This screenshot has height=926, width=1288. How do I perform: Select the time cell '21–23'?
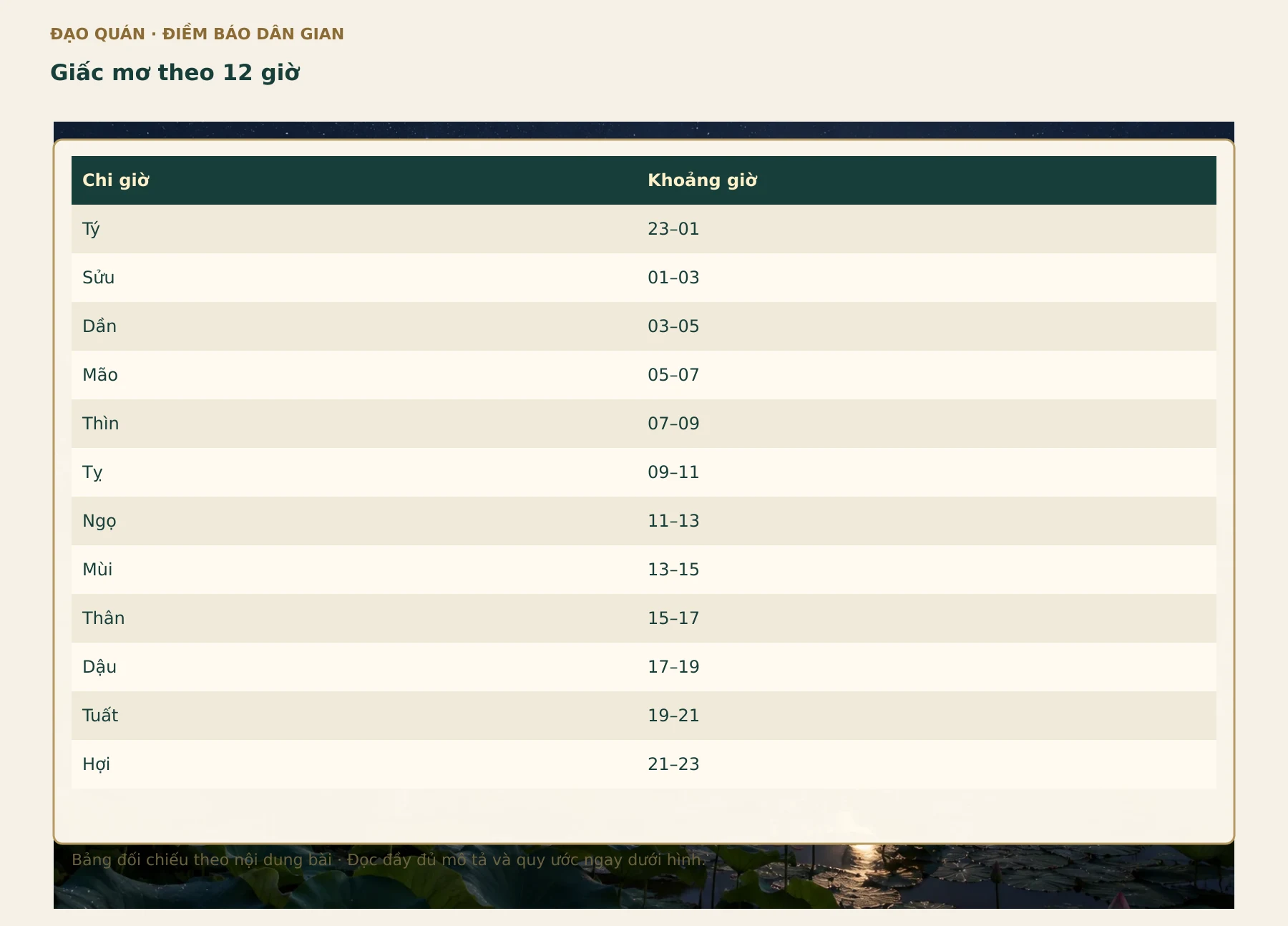927,764
